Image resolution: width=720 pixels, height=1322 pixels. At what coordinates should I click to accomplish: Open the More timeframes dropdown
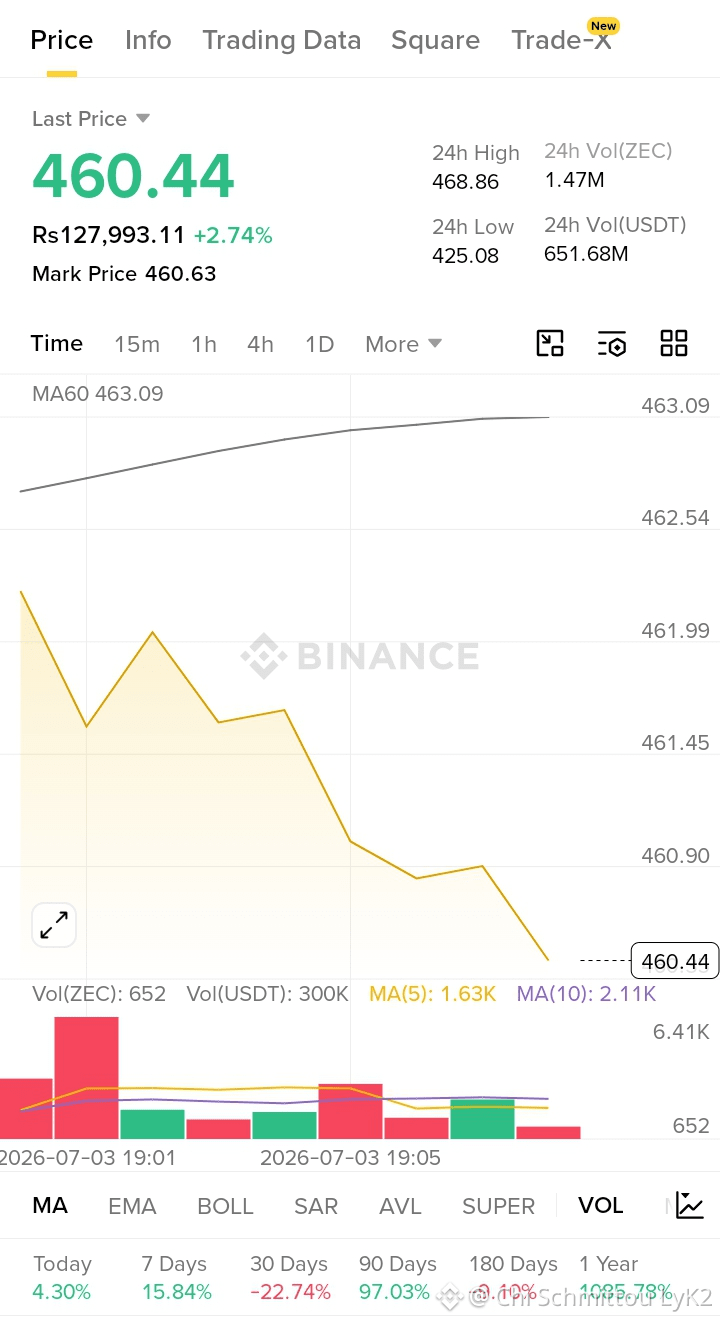coord(403,344)
